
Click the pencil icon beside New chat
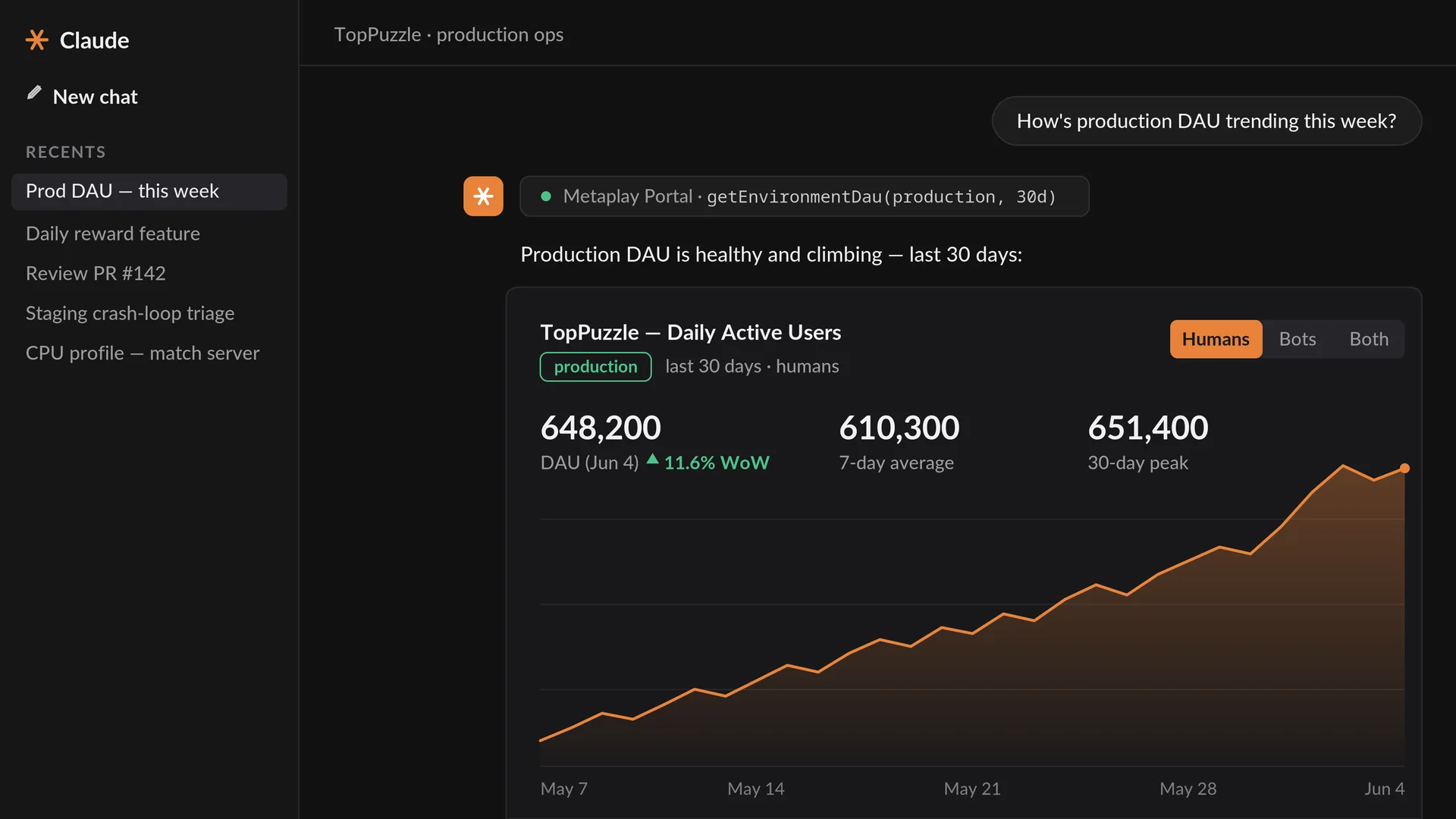pyautogui.click(x=34, y=93)
